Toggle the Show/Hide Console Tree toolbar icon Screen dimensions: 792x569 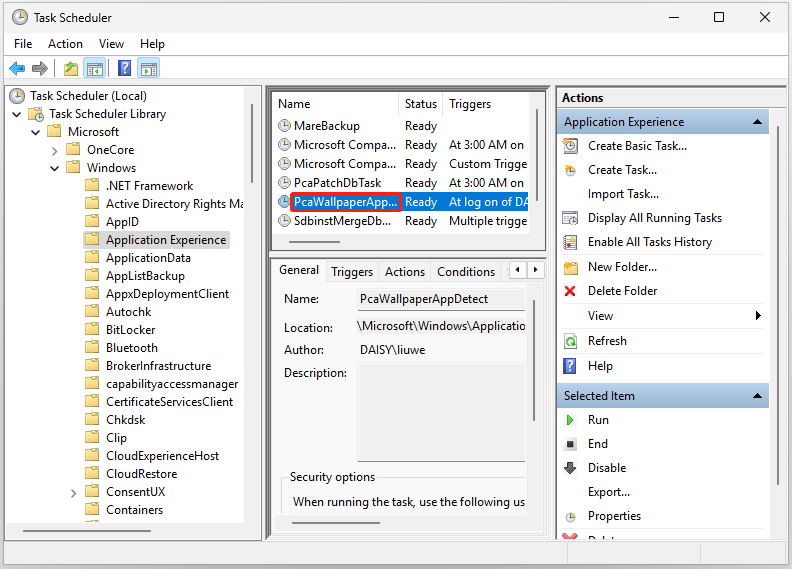95,68
